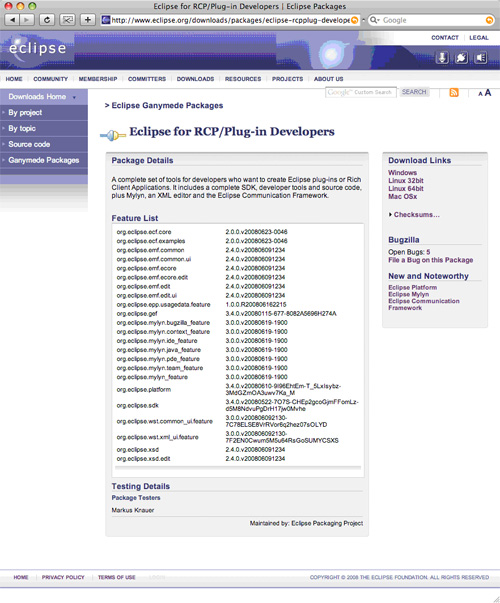Open the RESOURCES nav menu item
500x603 pixels.
click(243, 79)
